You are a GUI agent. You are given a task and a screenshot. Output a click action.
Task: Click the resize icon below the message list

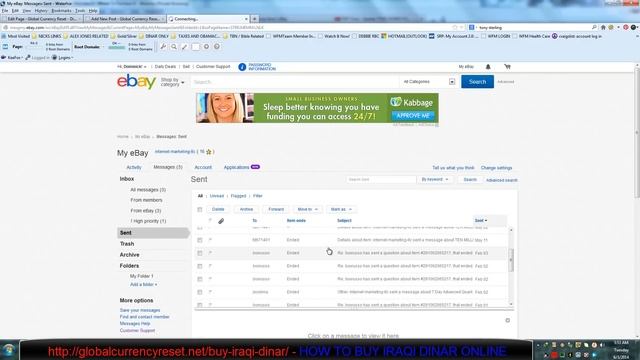pyautogui.click(x=507, y=320)
